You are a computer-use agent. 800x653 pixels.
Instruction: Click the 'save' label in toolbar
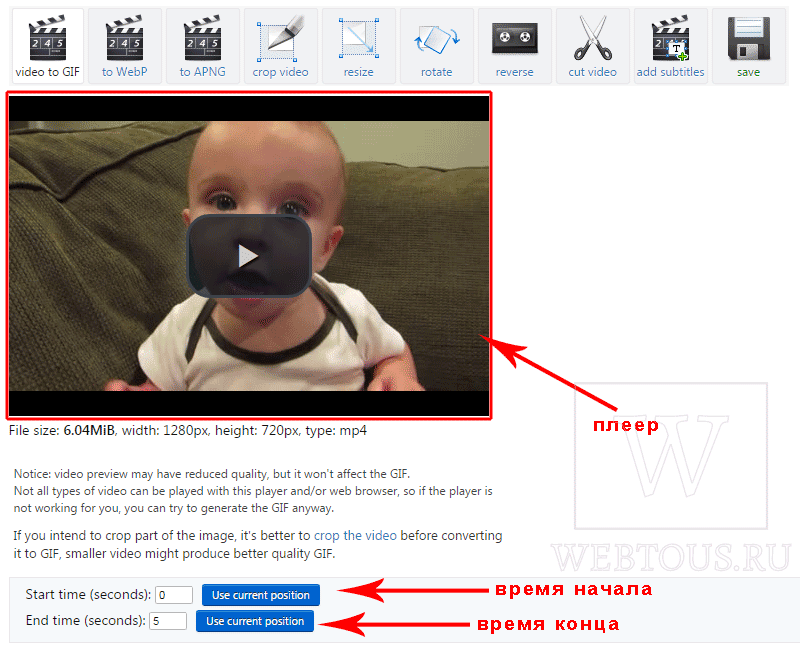point(748,72)
